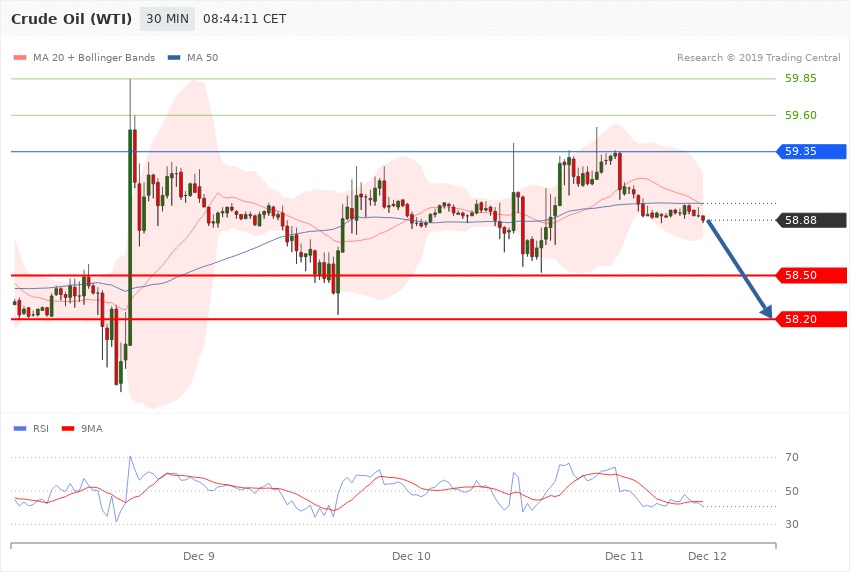This screenshot has width=850, height=576.
Task: Click the 59.60 price axis label
Action: pos(801,116)
